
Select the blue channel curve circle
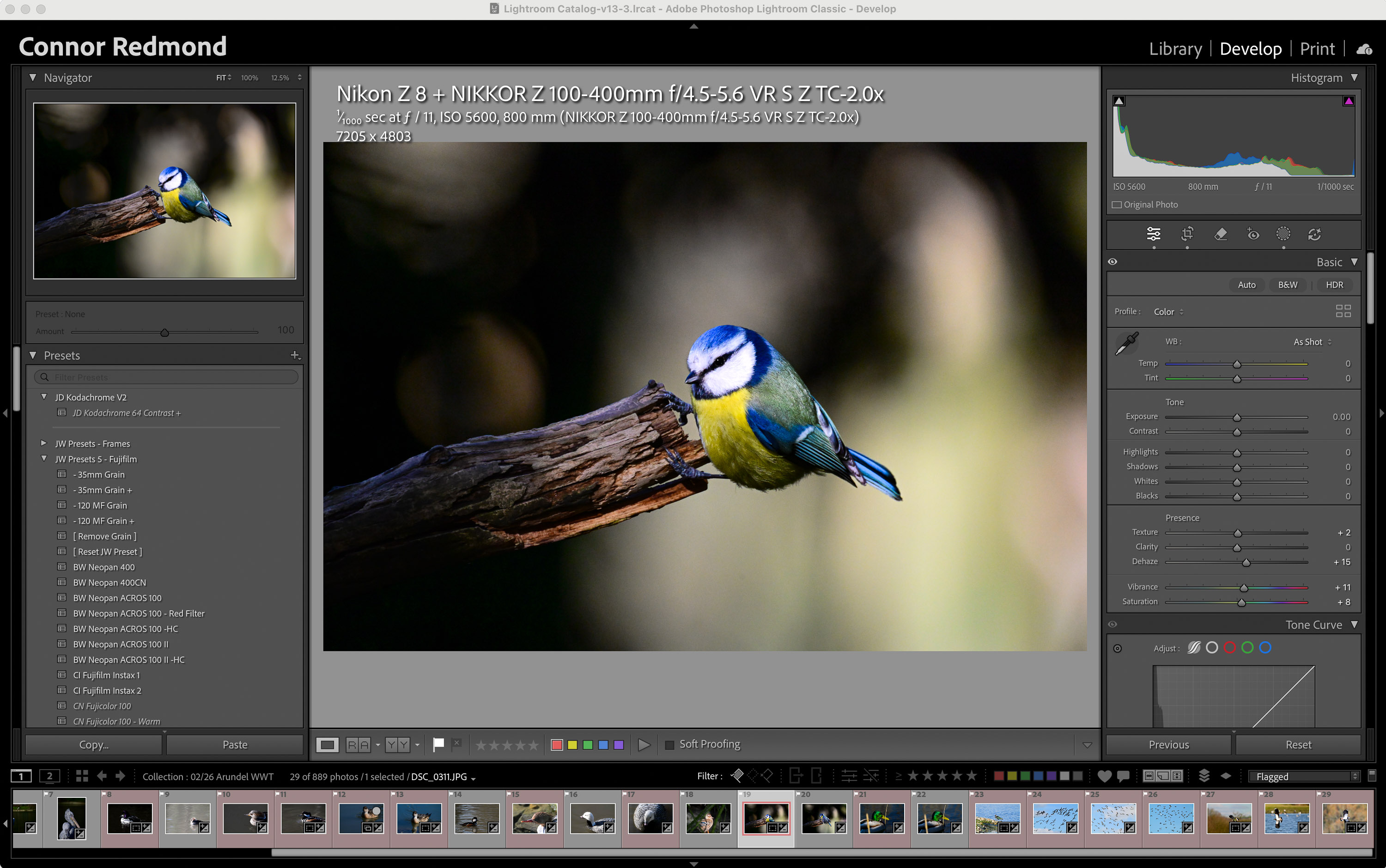point(1265,648)
